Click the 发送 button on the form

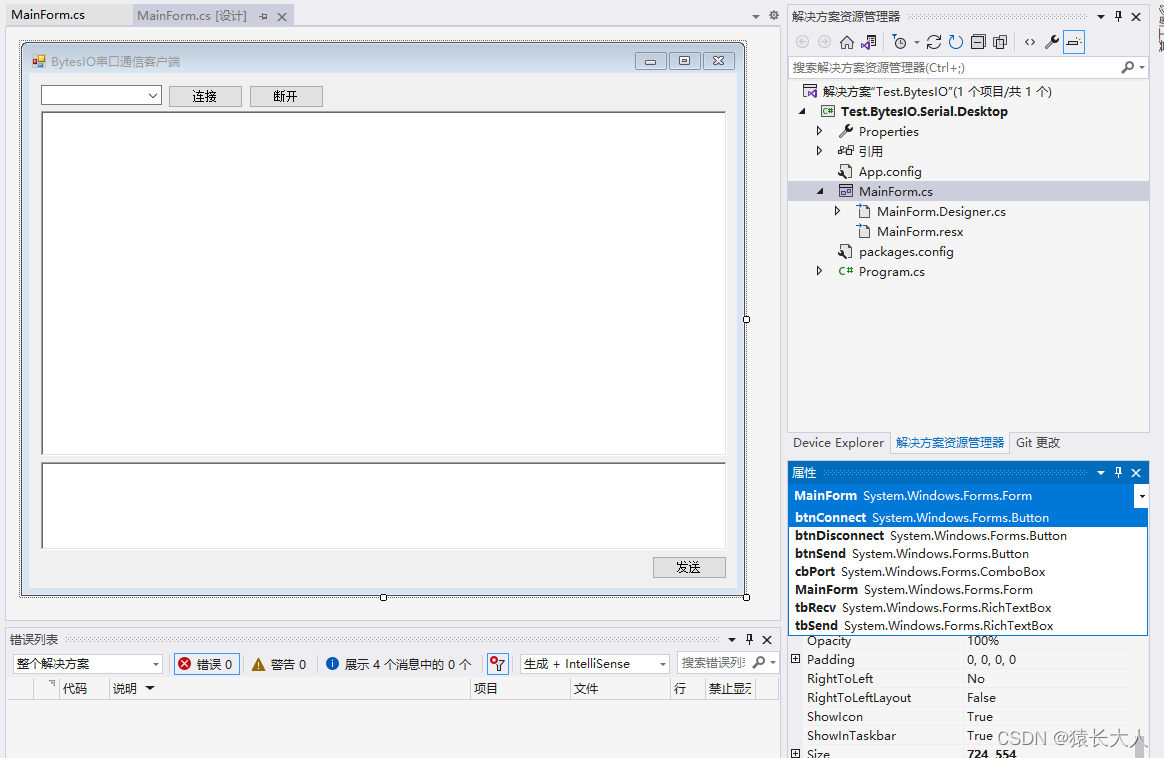tap(689, 567)
